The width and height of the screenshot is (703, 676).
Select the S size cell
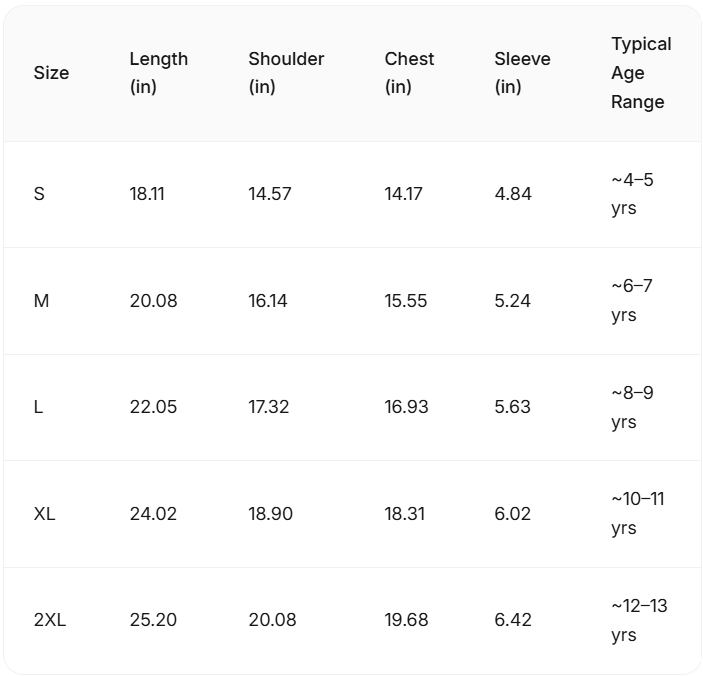[39, 194]
